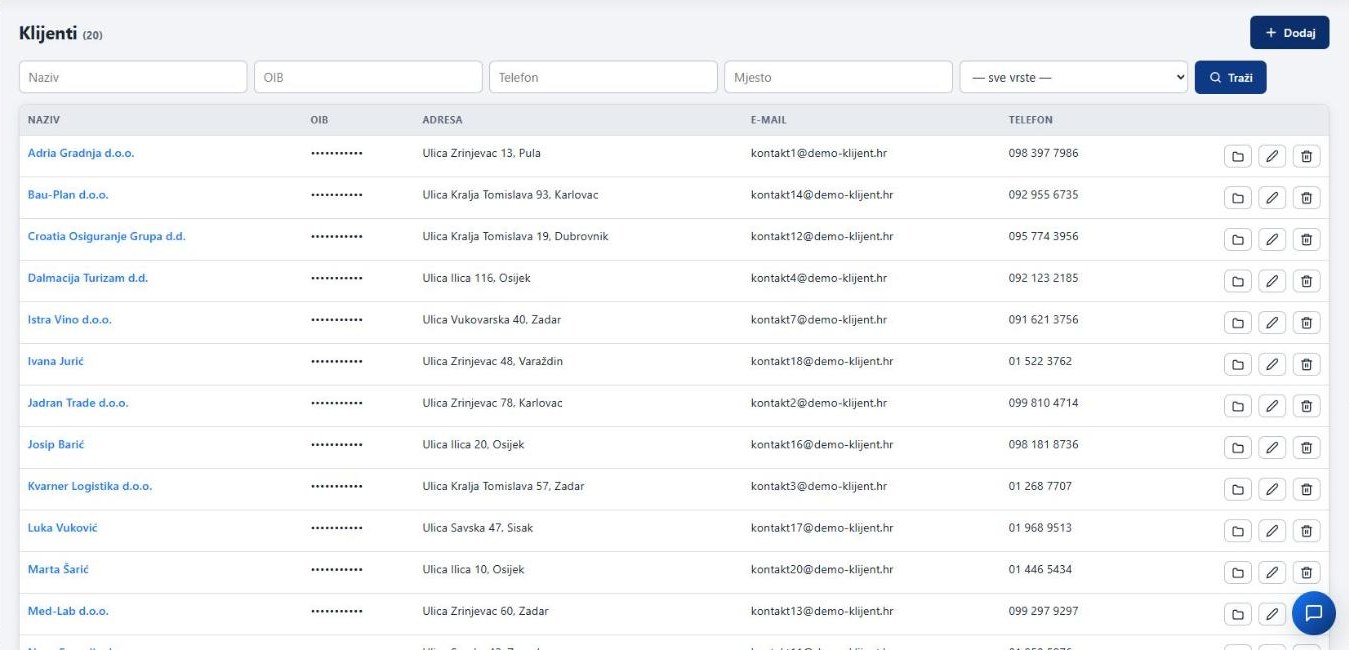Image resolution: width=1349 pixels, height=650 pixels.
Task: Open the chat bubble widget
Action: click(1313, 613)
